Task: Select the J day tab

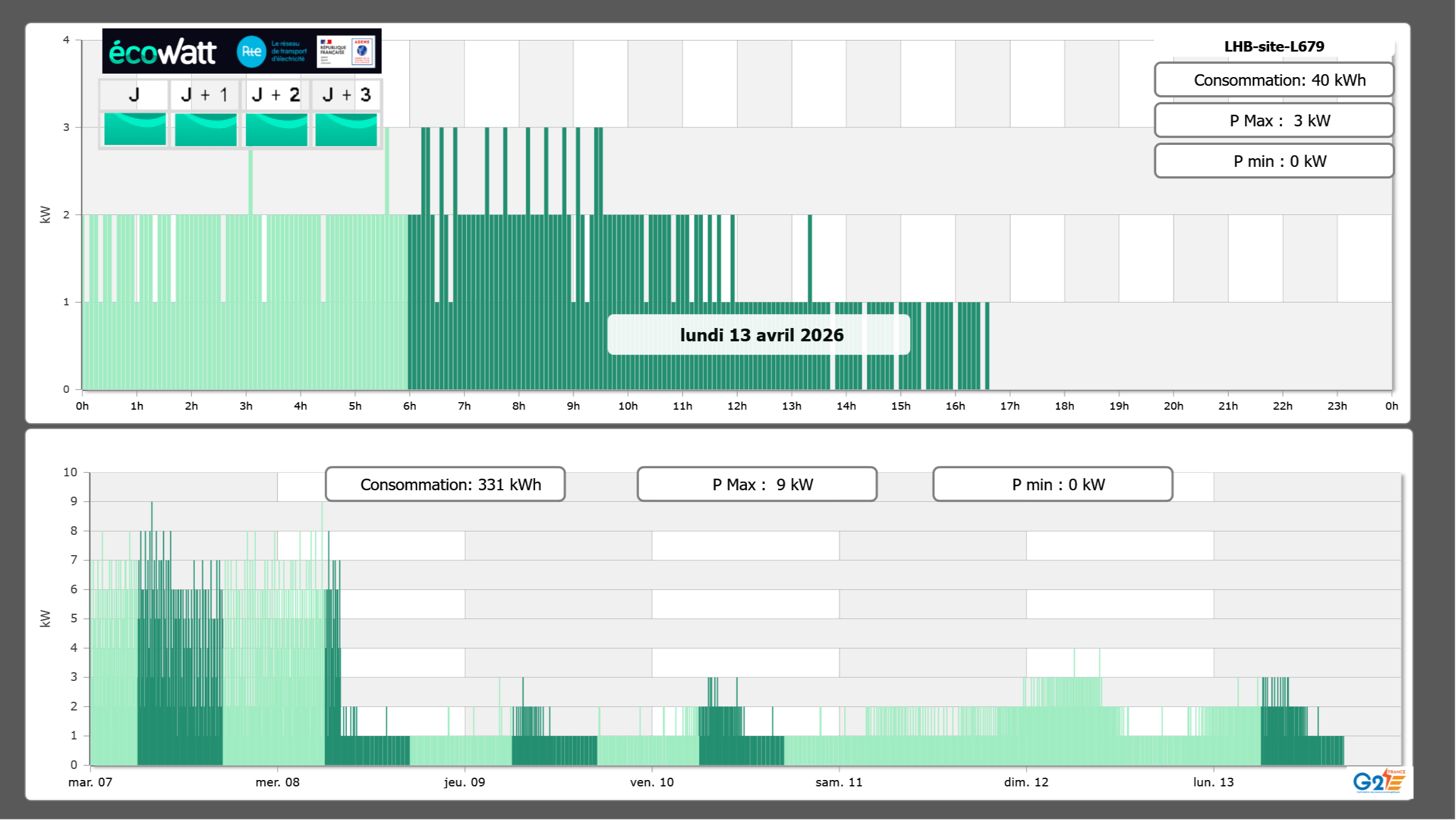Action: point(134,94)
